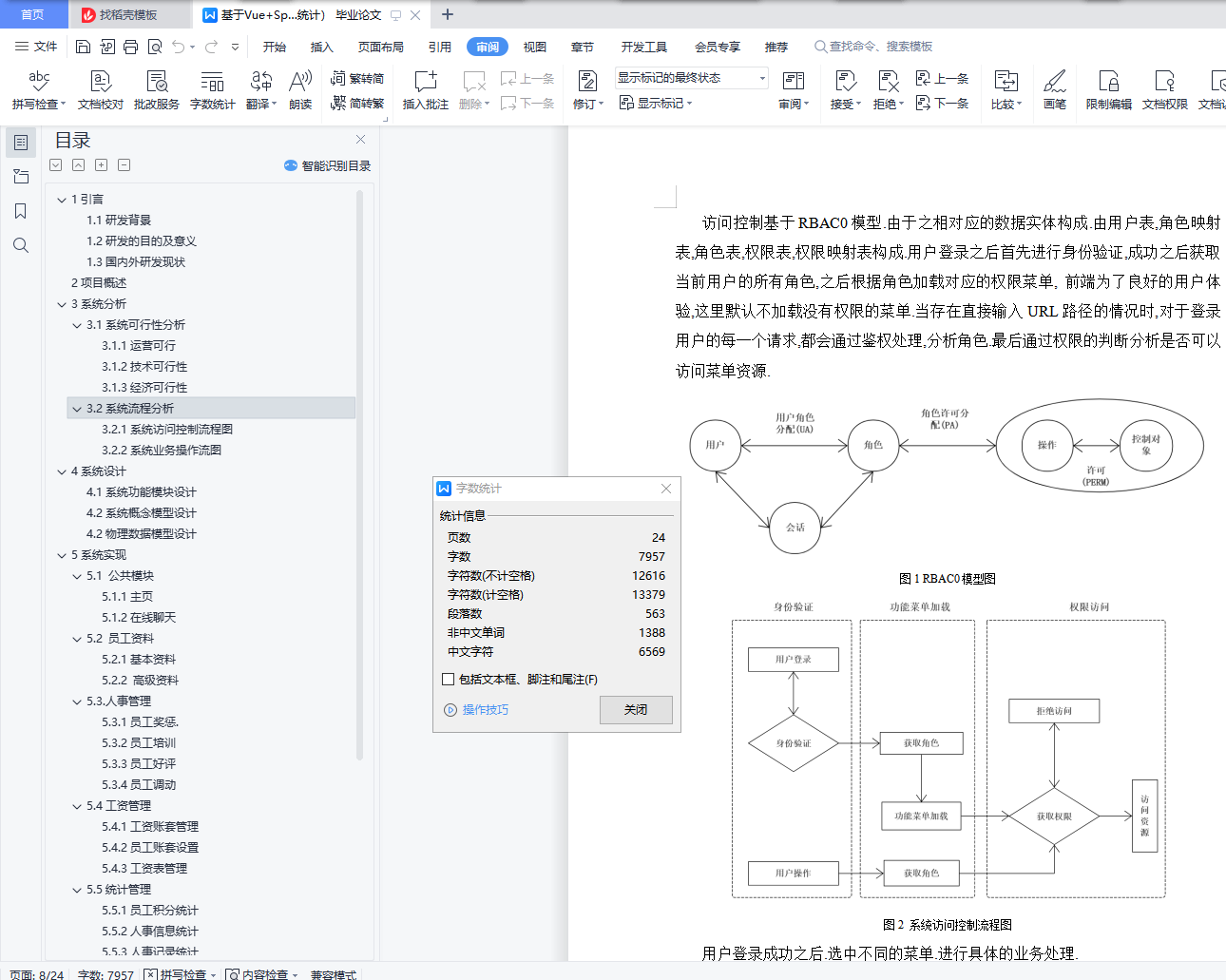Collapse the 4 系统设计 node

pyautogui.click(x=62, y=471)
